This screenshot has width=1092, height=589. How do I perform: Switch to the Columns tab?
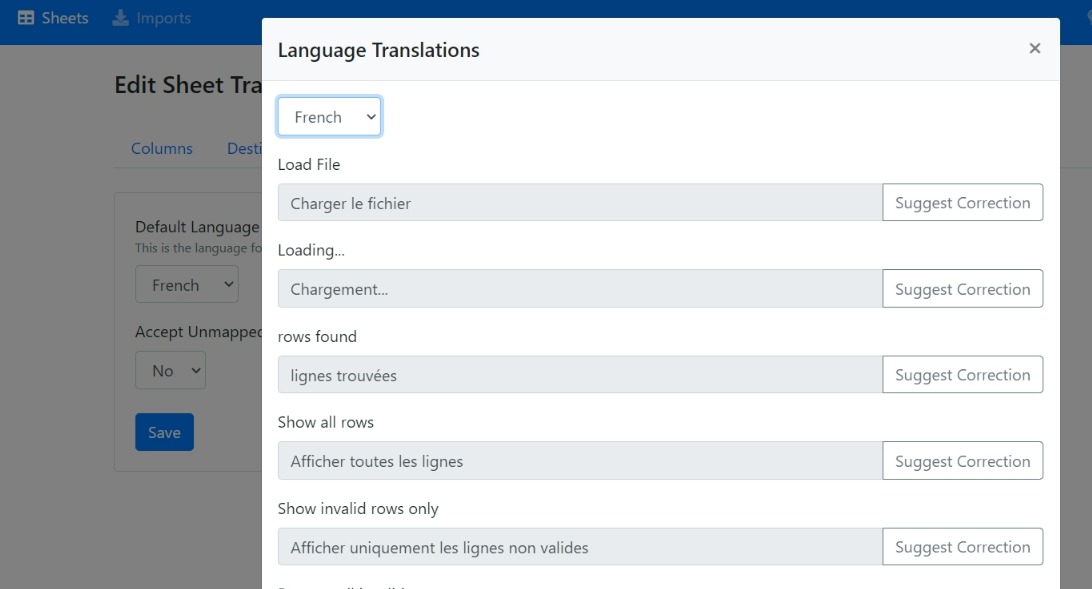[x=162, y=148]
